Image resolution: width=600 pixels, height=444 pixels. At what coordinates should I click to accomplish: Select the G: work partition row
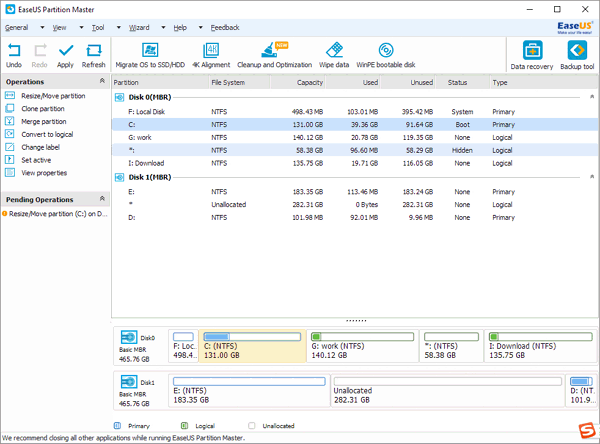pyautogui.click(x=355, y=137)
